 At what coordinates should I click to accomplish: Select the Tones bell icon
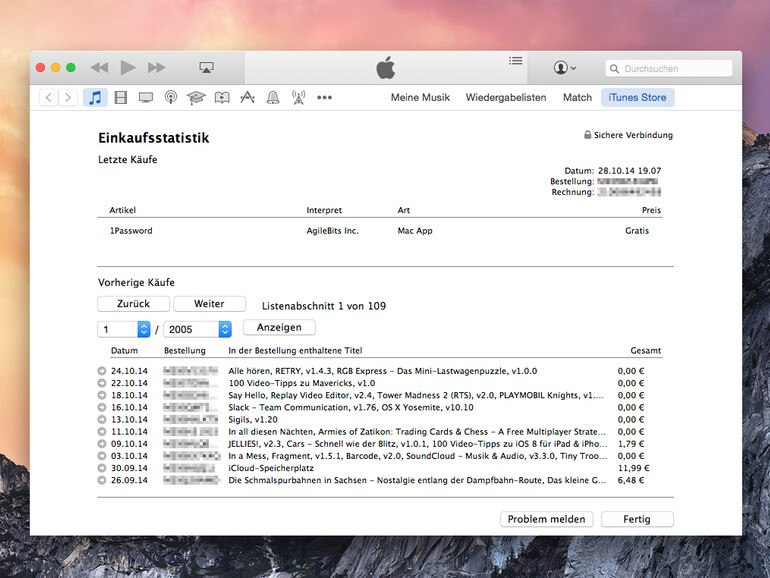[273, 98]
